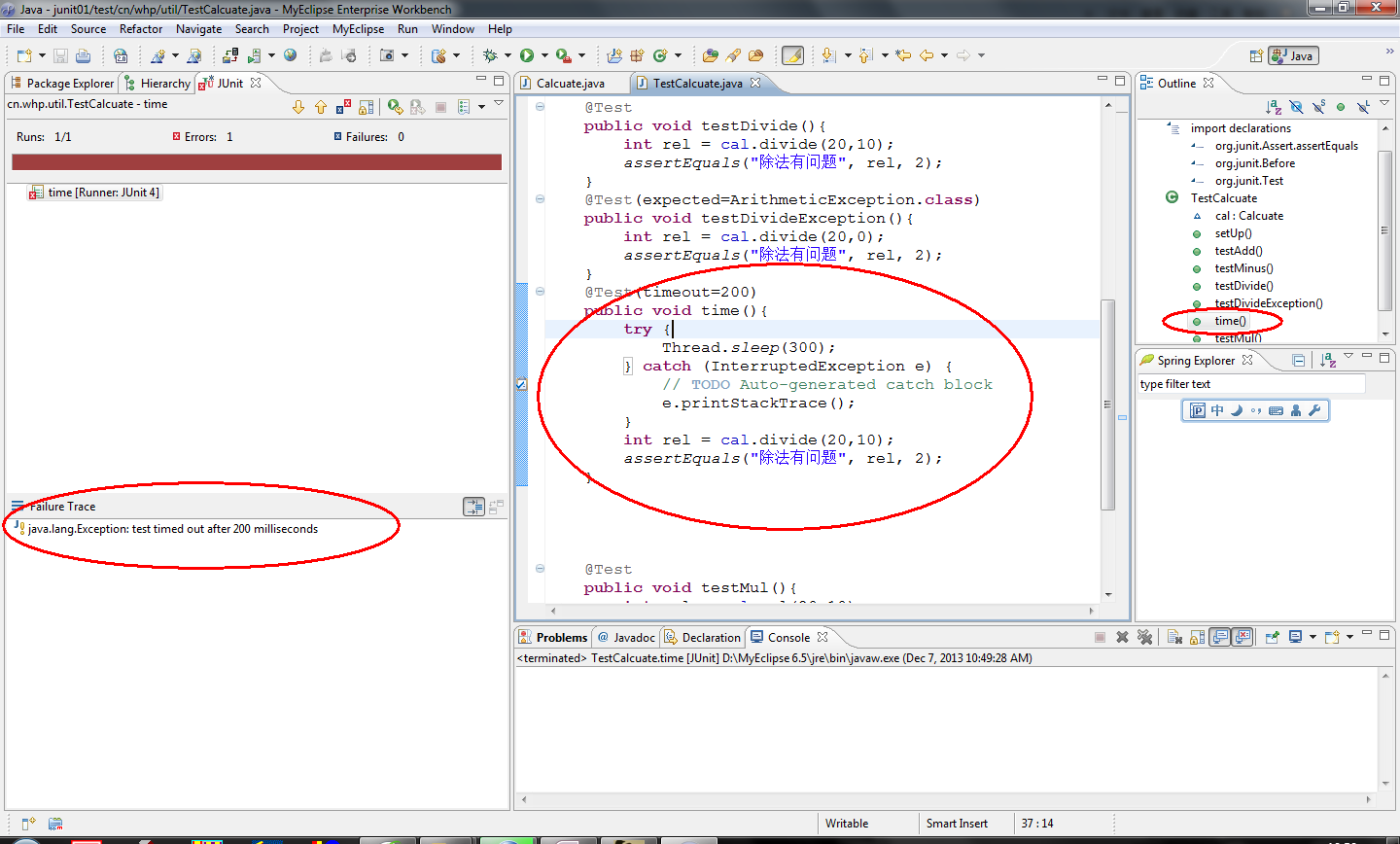Image resolution: width=1400 pixels, height=844 pixels.
Task: Toggle Hide Local Types in Outline view
Action: [1363, 107]
